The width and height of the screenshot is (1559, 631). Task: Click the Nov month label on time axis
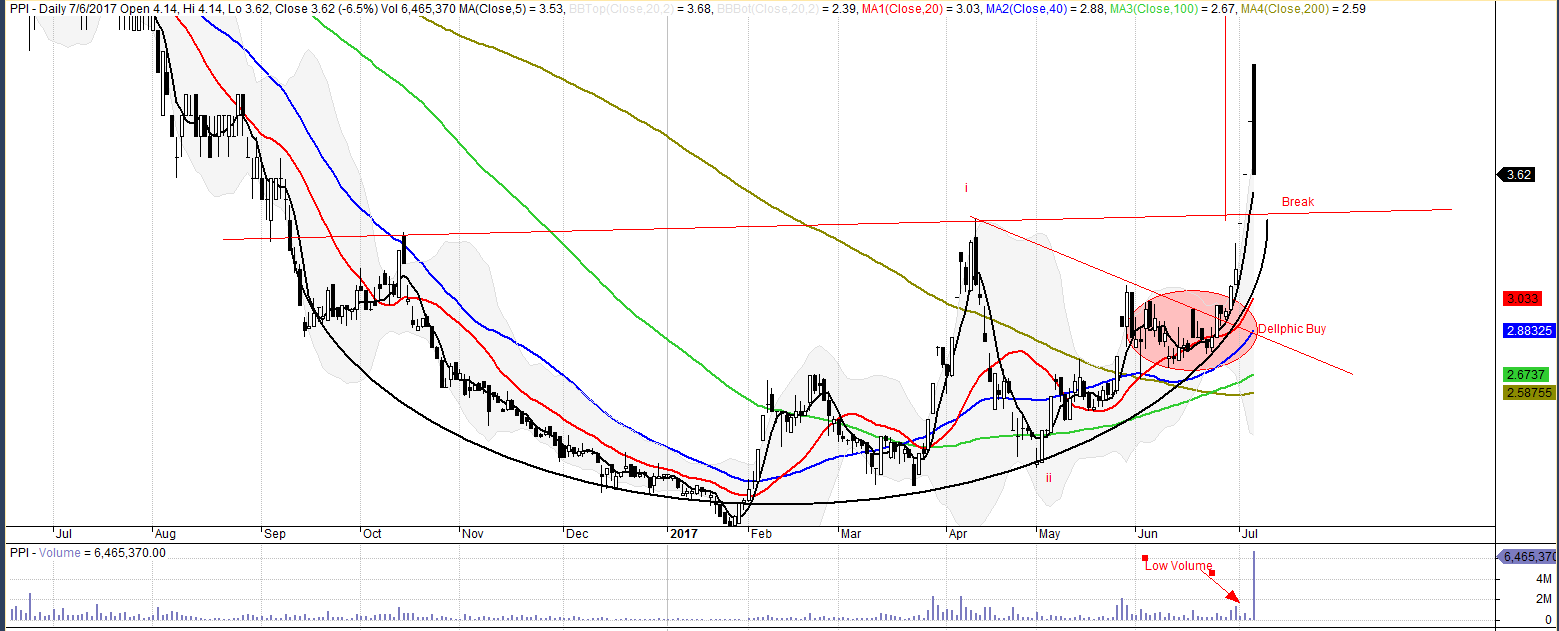(x=474, y=533)
